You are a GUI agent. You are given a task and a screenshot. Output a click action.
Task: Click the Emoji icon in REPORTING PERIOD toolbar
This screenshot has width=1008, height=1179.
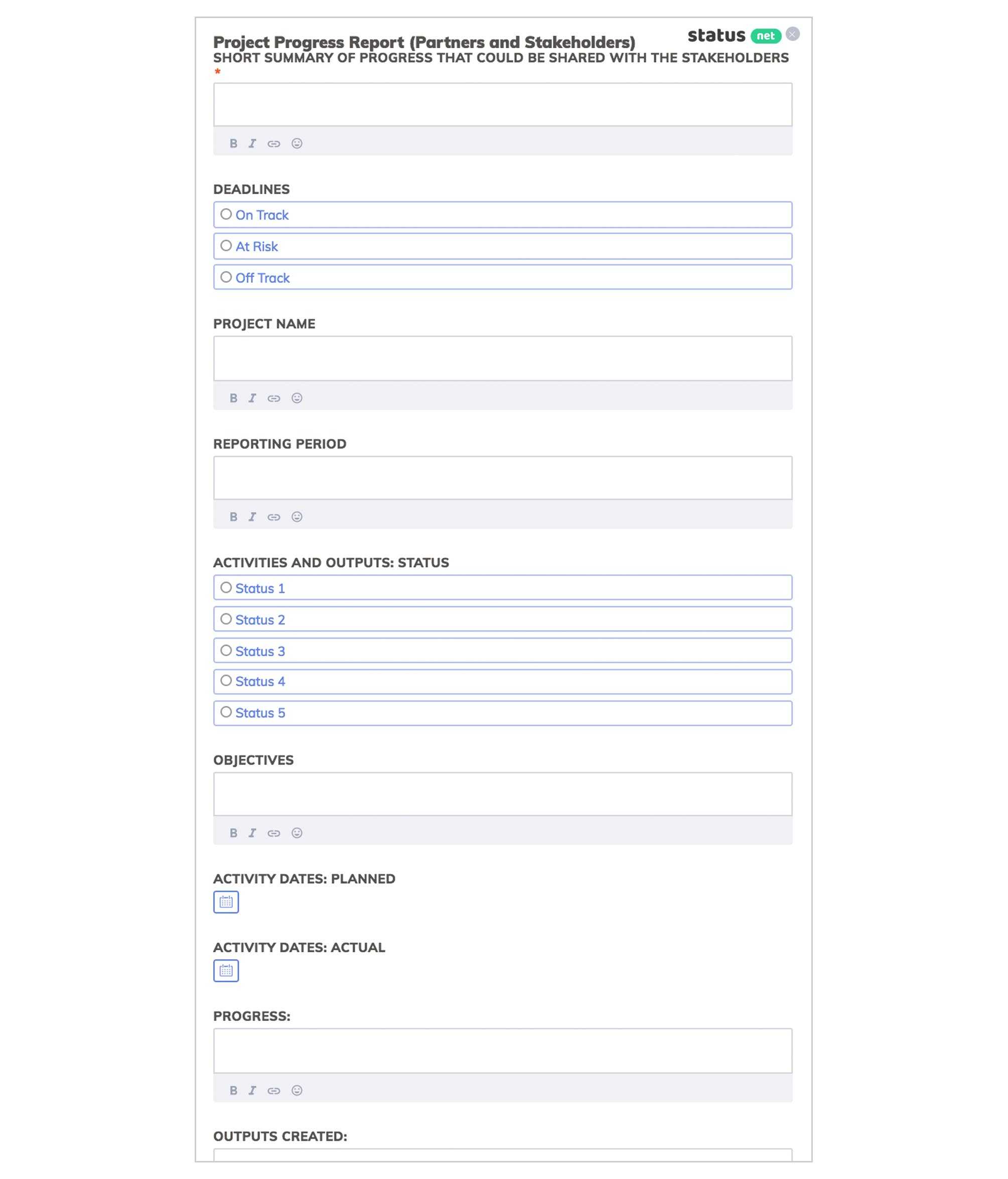pyautogui.click(x=297, y=517)
